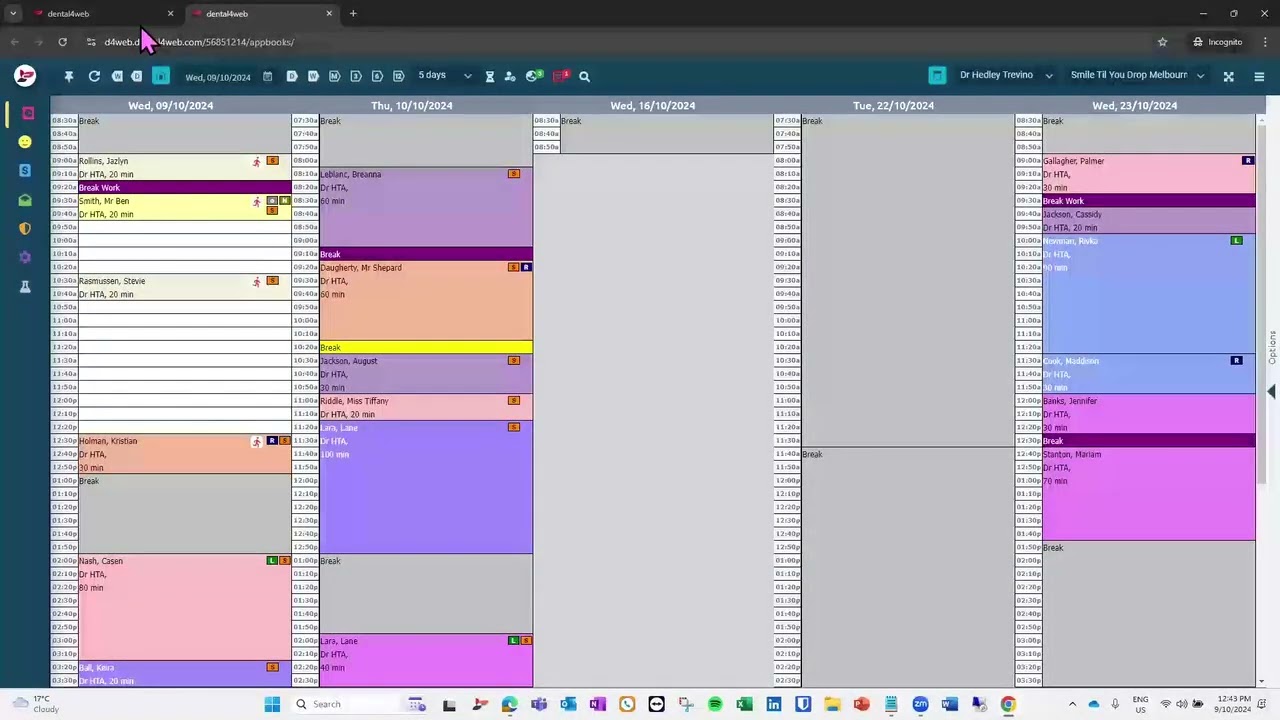Click the Windows taskbar Search box
Image resolution: width=1280 pixels, height=720 pixels.
[x=360, y=704]
